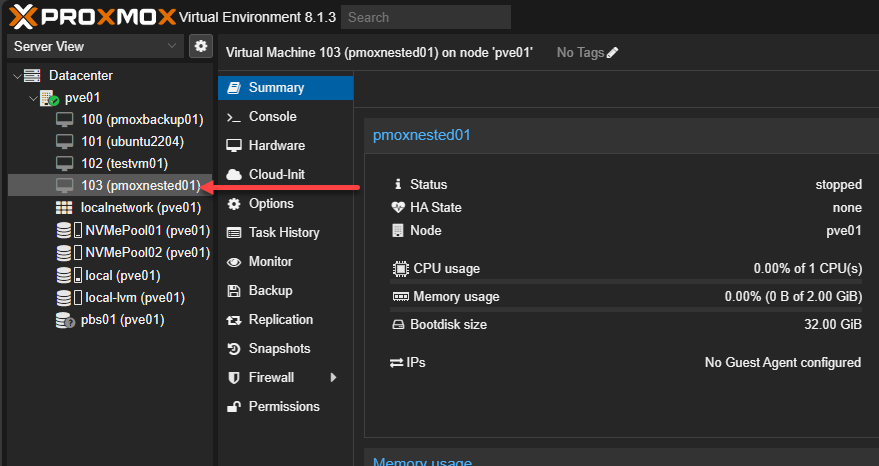Viewport: 879px width, 466px height.
Task: Click the Datacenter server icon
Action: pos(32,76)
